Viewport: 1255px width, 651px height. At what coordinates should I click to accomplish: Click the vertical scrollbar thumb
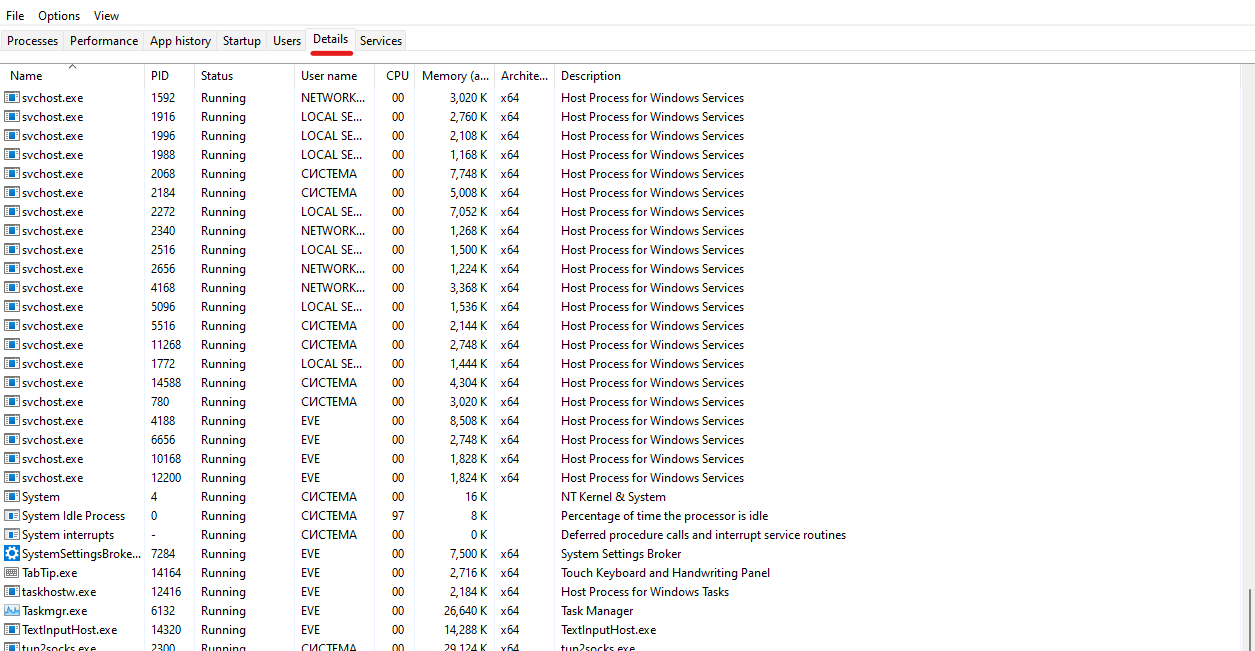click(x=1249, y=618)
